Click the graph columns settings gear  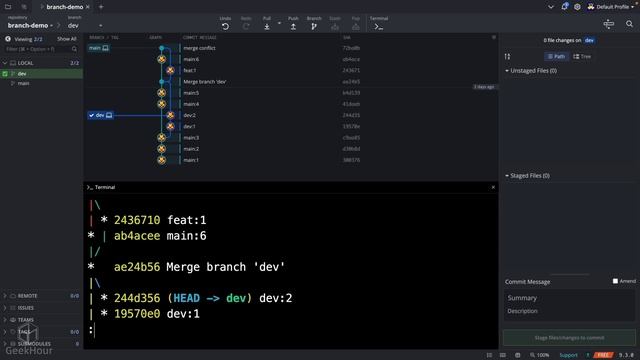tap(494, 37)
